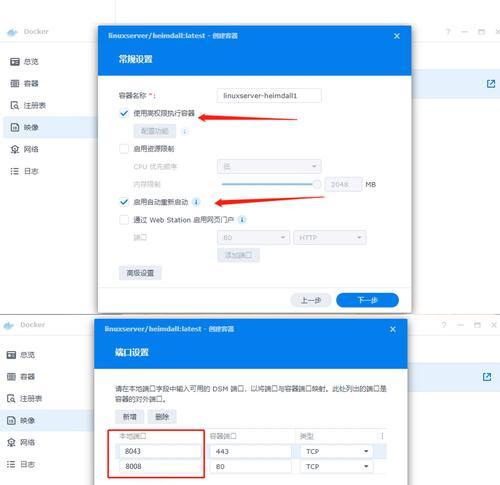Click the 高级设置 advanced settings button
Viewport: 500px width, 485px height.
pyautogui.click(x=140, y=273)
